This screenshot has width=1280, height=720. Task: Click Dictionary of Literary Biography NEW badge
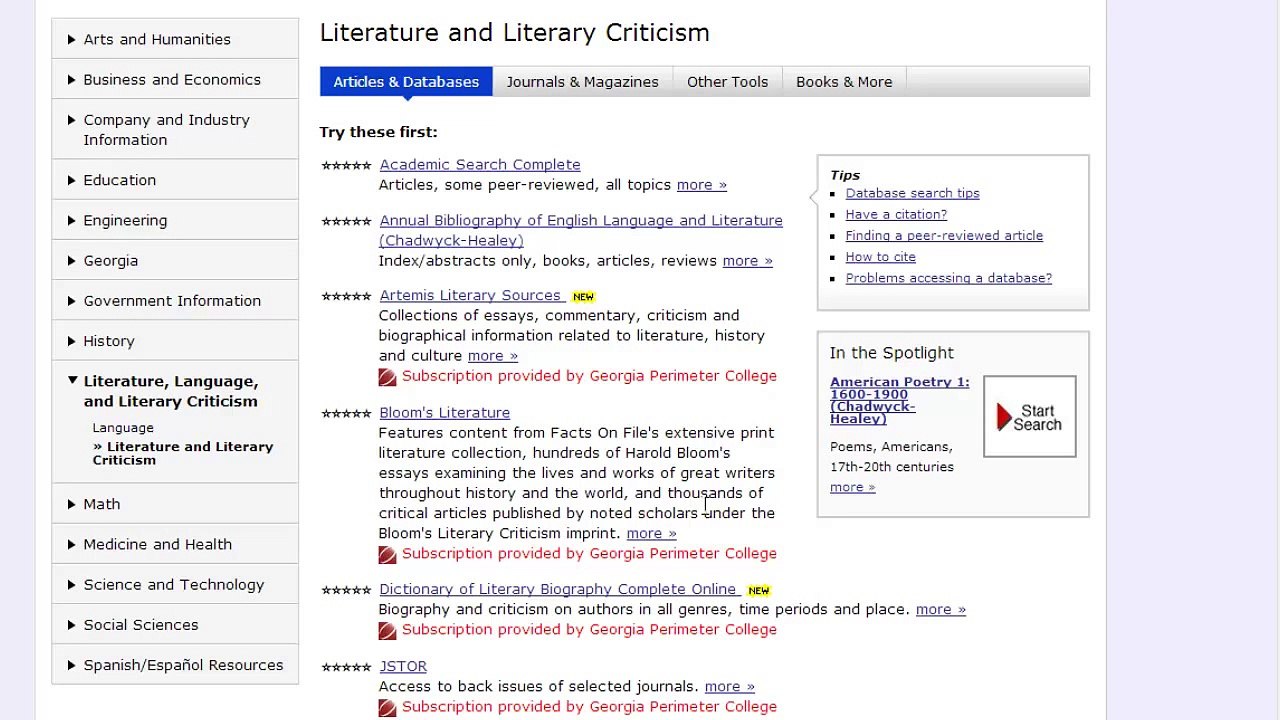click(758, 591)
